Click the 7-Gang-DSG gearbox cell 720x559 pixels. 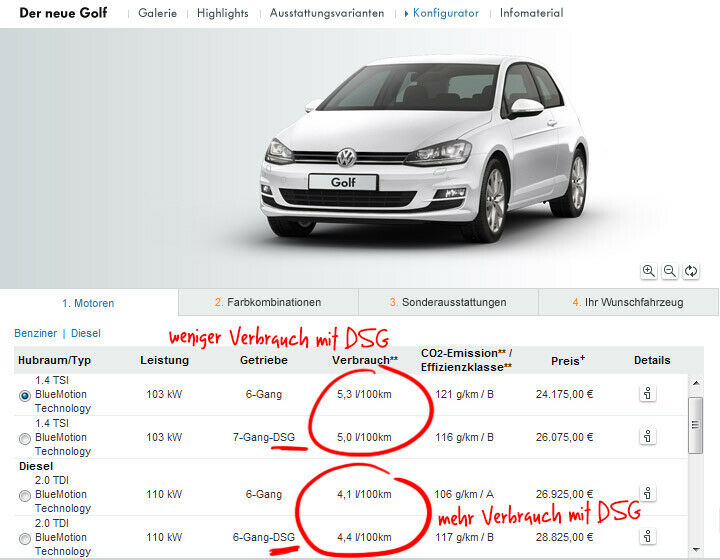[264, 437]
